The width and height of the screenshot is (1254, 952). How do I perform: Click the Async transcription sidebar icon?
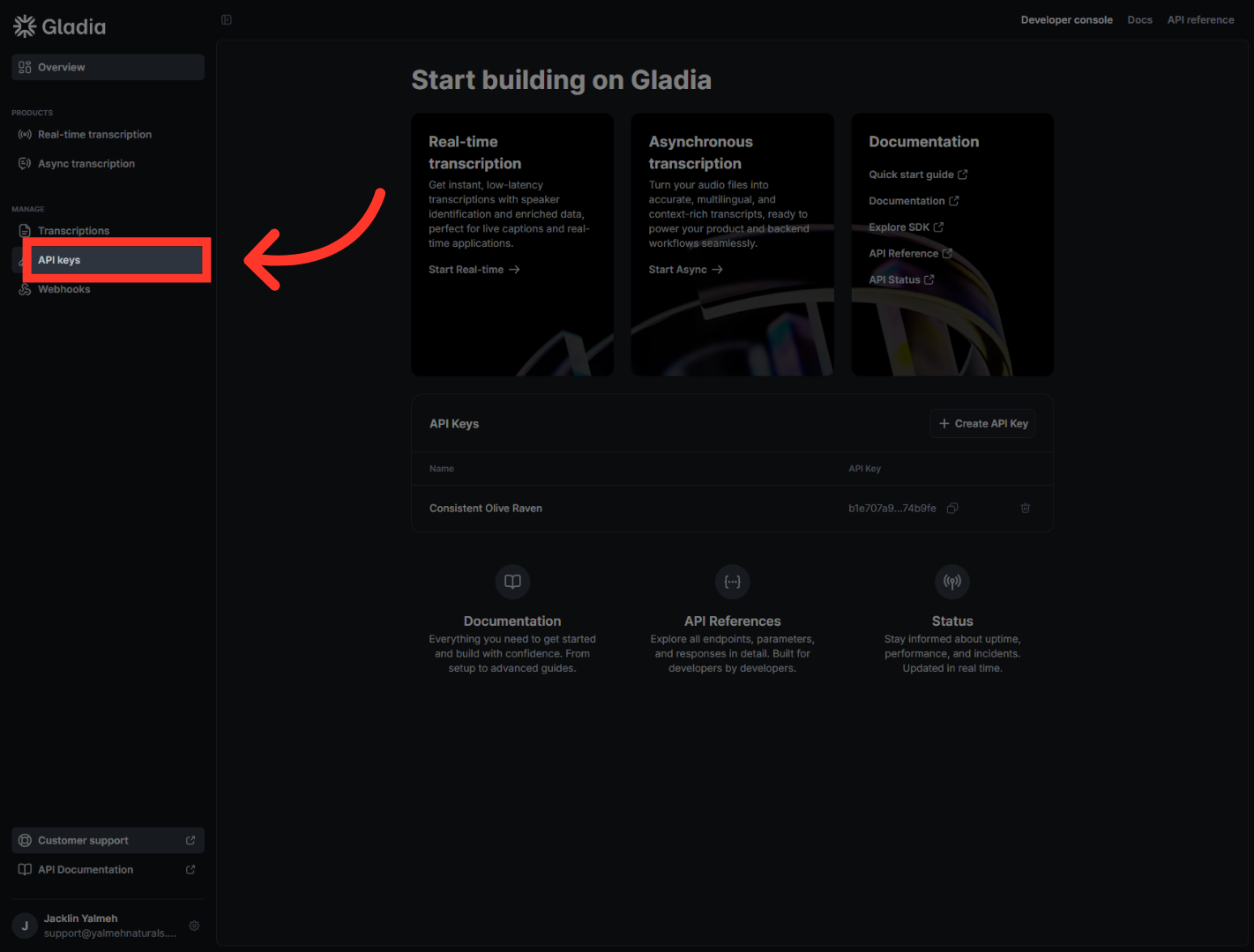click(25, 164)
